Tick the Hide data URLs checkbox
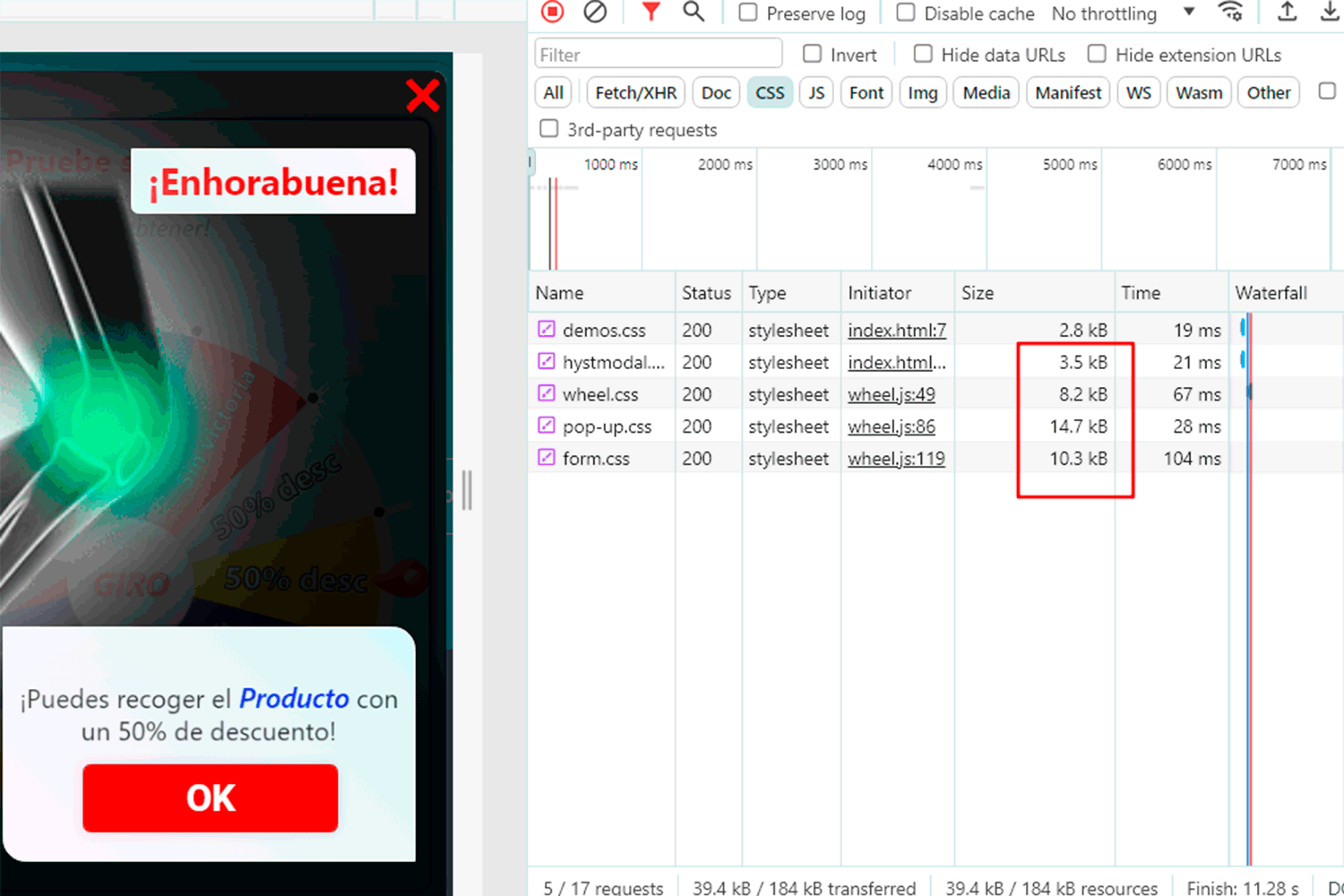Screen dimensions: 1344x896 (x=923, y=54)
